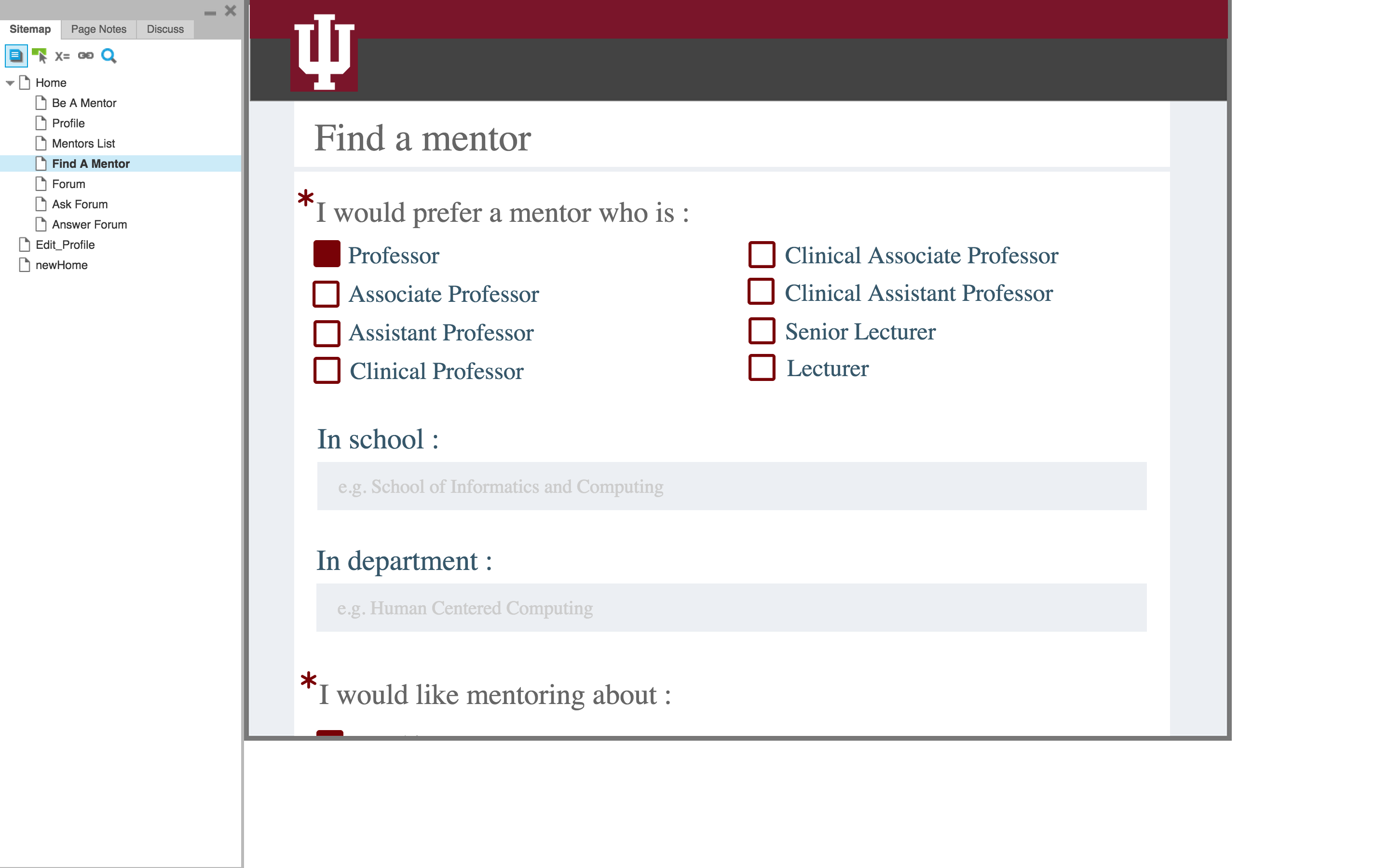Toggle the page notes icon in sitemap toolbar
Screen dimensions: 1389x868
coord(15,55)
